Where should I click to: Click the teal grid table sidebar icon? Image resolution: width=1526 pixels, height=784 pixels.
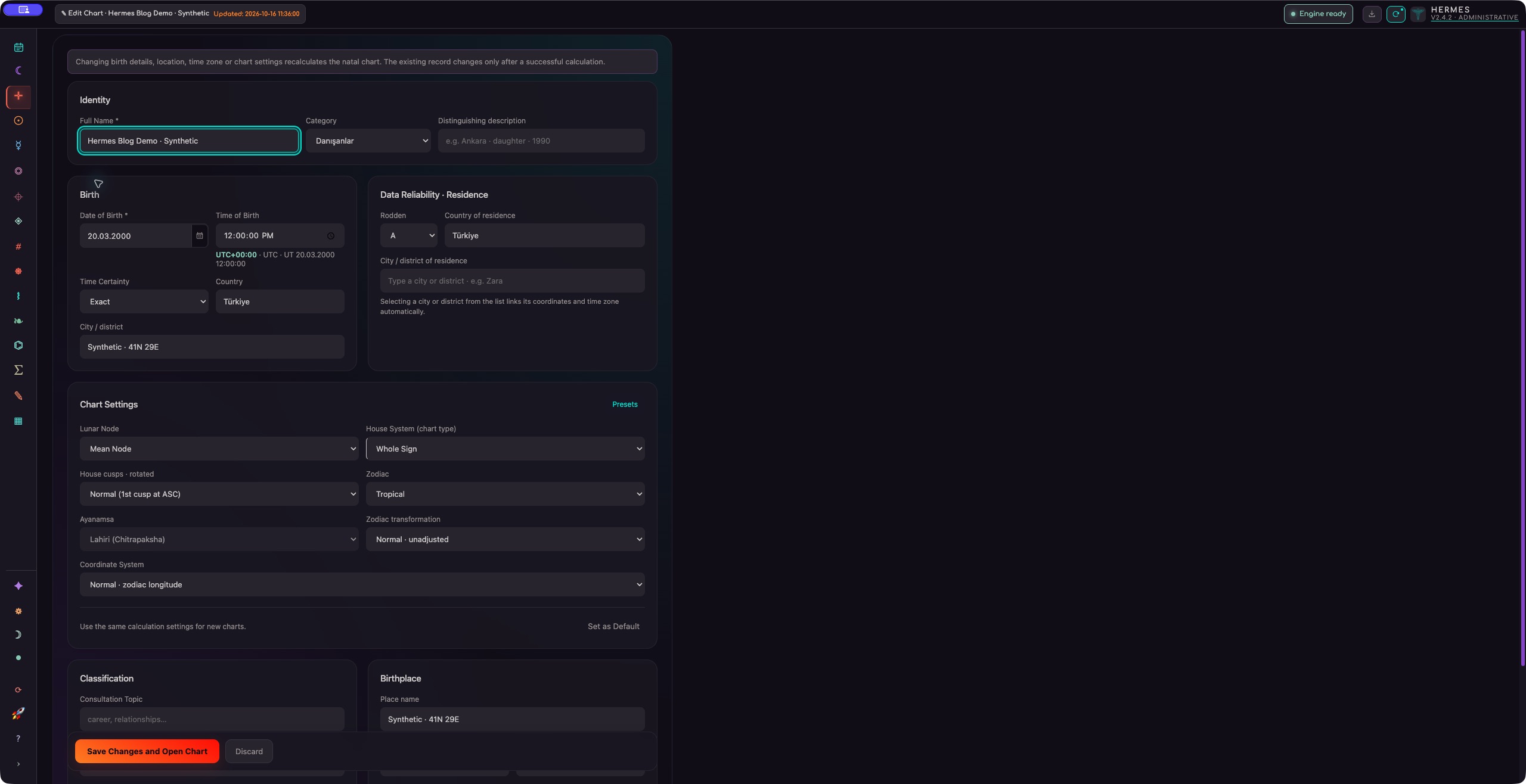(x=18, y=421)
